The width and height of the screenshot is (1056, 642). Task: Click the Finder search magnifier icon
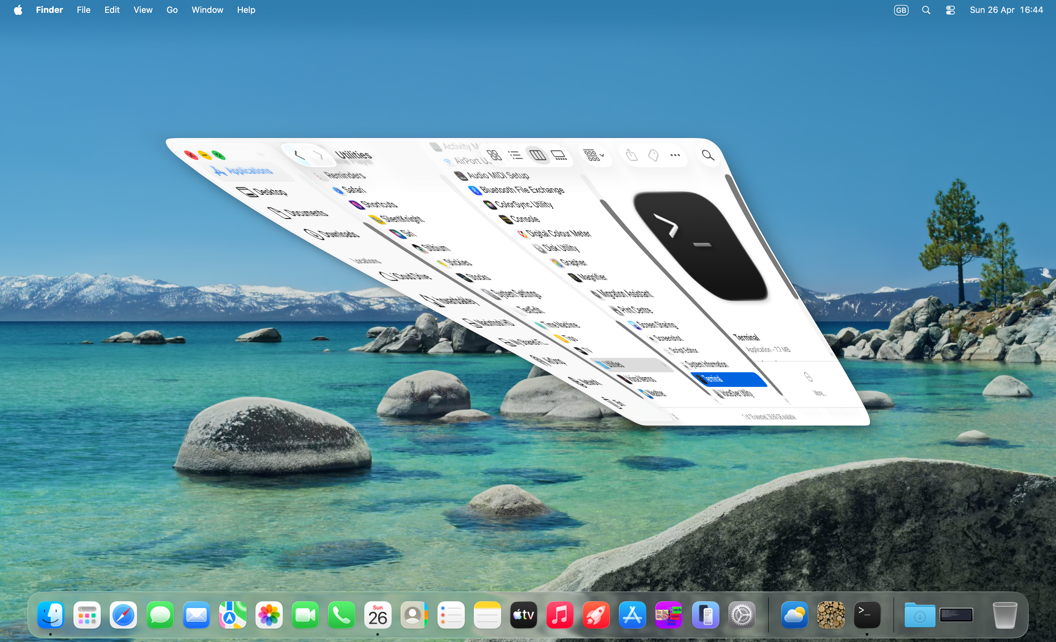(708, 155)
